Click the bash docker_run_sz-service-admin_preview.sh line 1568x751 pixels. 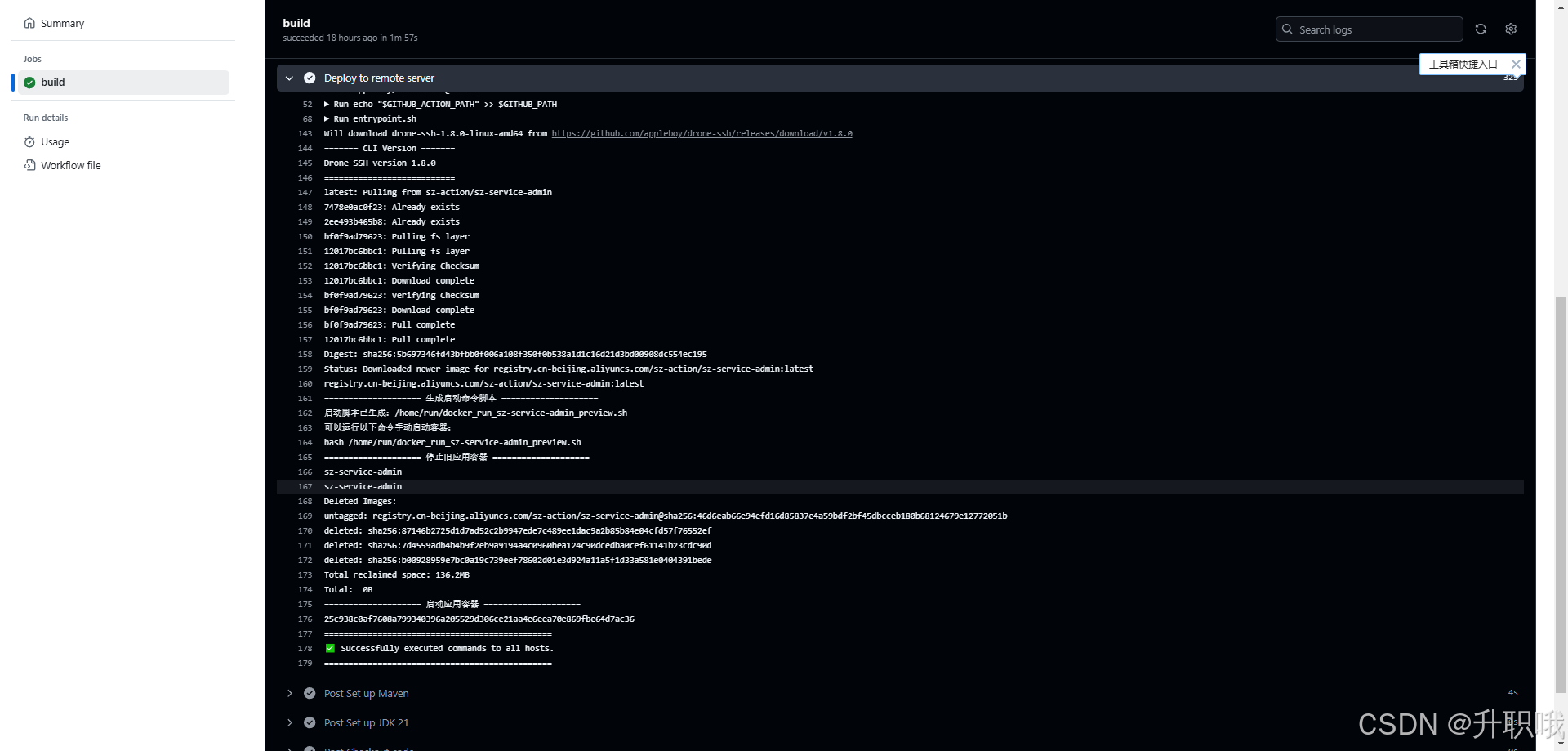pos(452,443)
